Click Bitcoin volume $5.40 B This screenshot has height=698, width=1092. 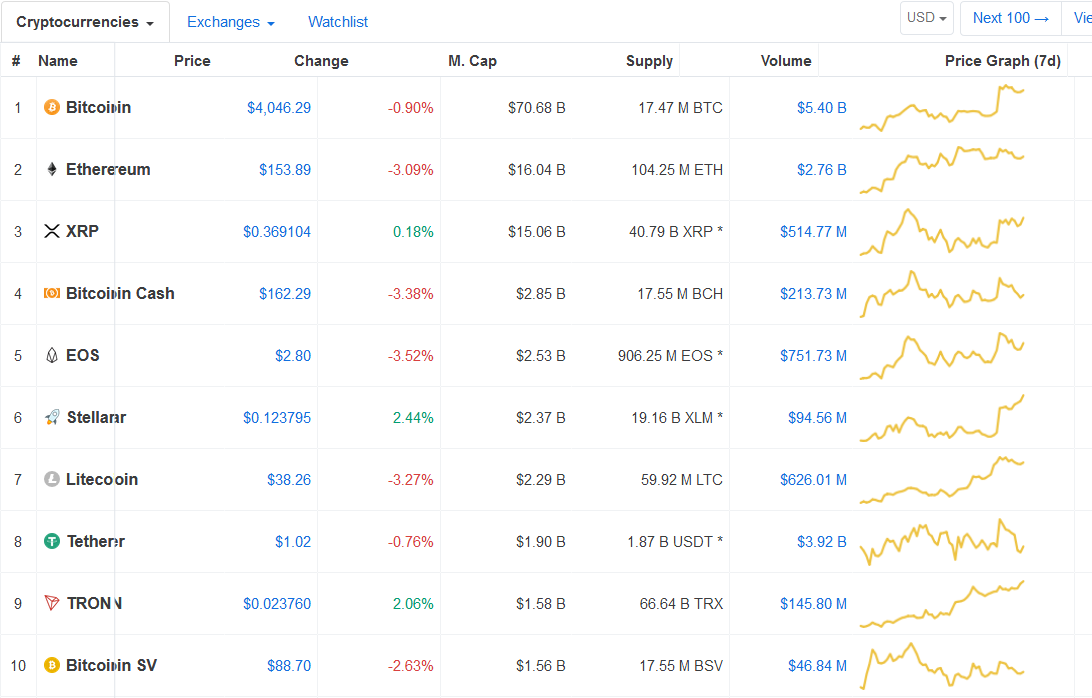tap(822, 108)
